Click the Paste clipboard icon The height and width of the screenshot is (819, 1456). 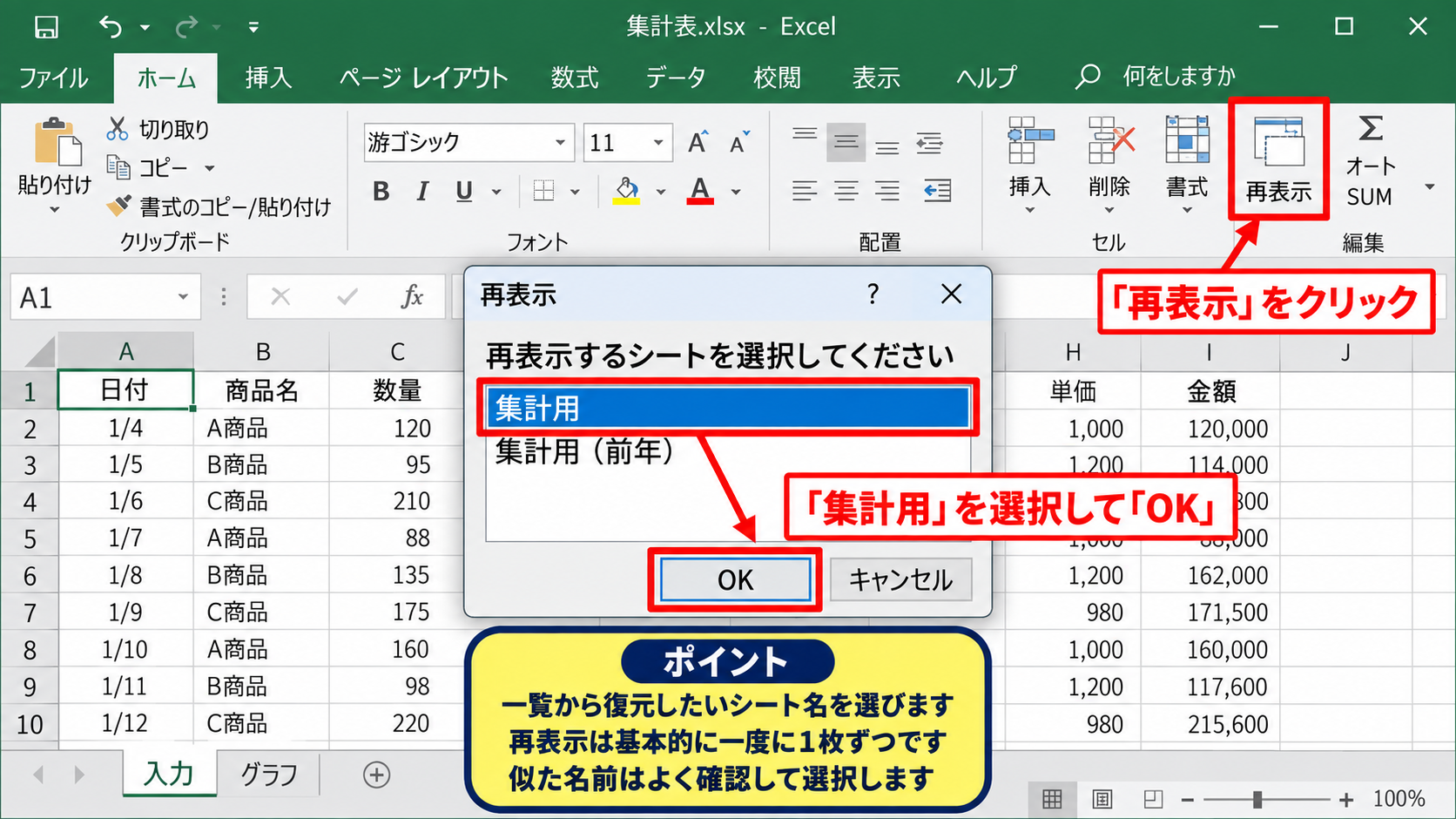pos(57,142)
